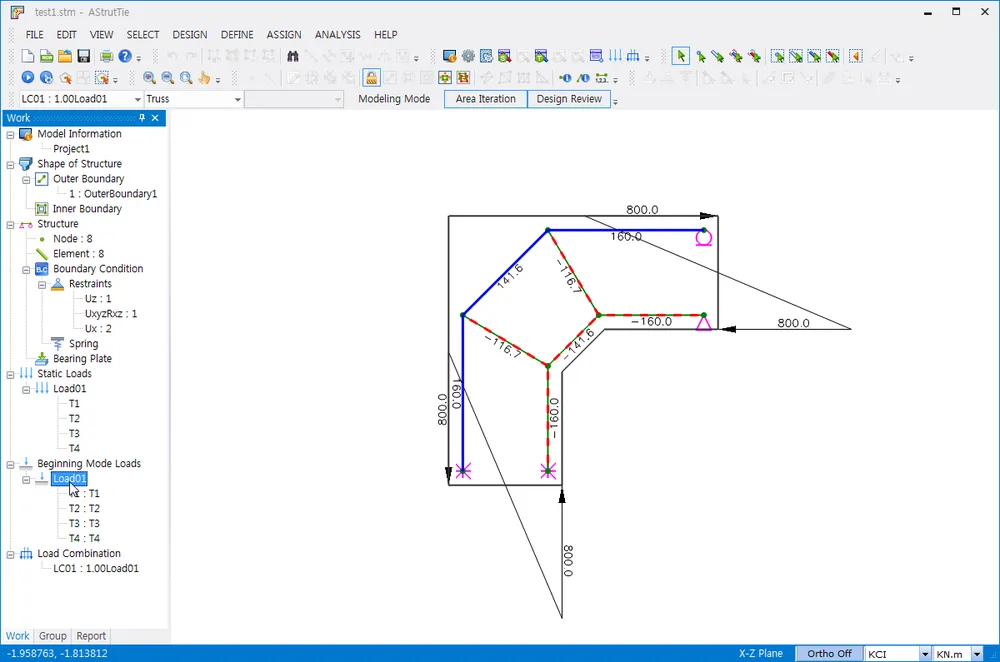
Task: Click the Area Iteration button
Action: 485,99
